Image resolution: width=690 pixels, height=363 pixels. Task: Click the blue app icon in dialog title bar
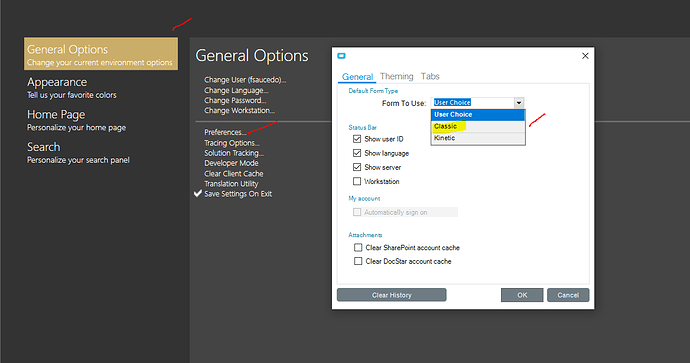(x=341, y=56)
